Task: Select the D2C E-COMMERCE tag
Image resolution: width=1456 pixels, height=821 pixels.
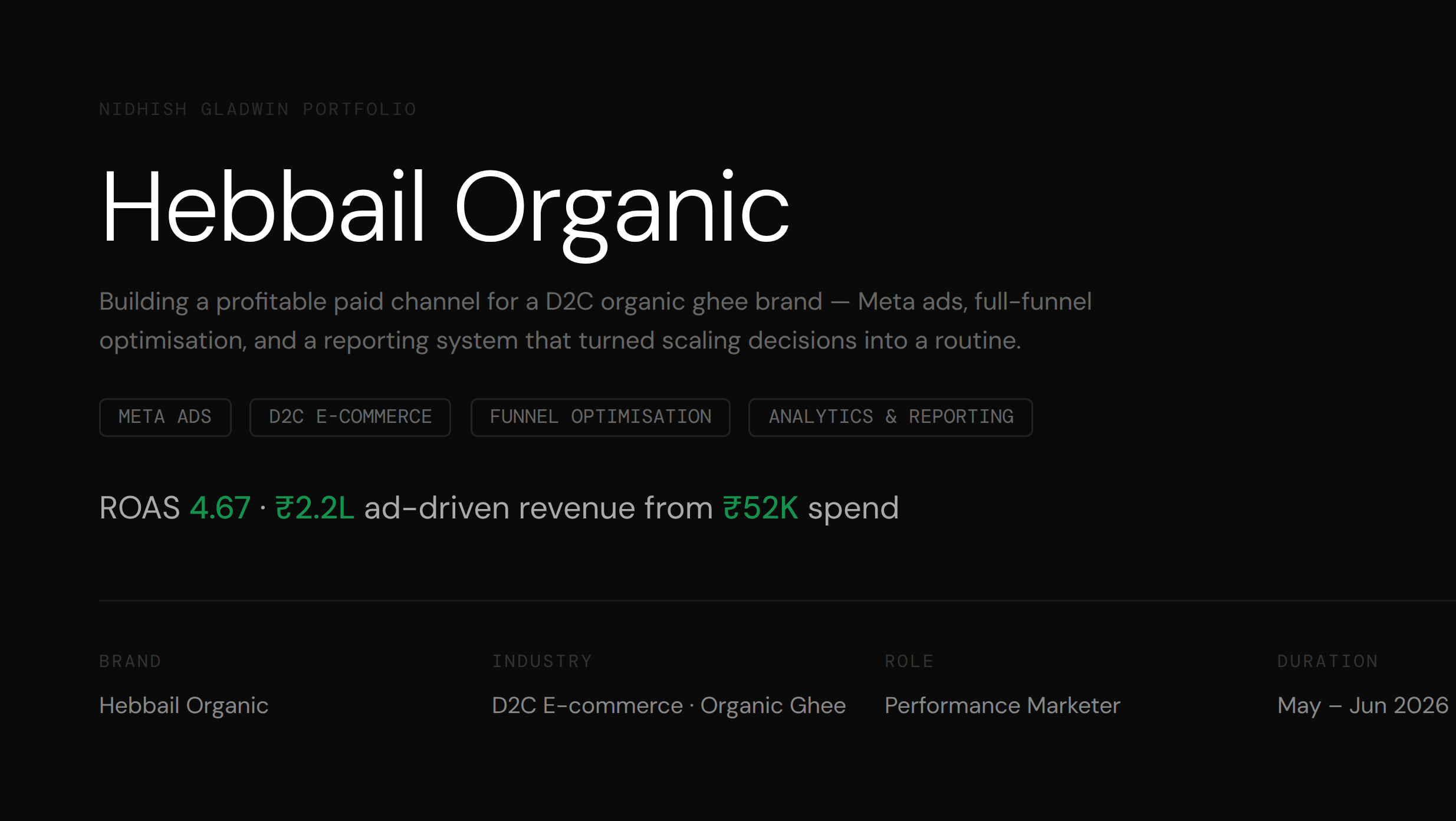Action: (x=350, y=418)
